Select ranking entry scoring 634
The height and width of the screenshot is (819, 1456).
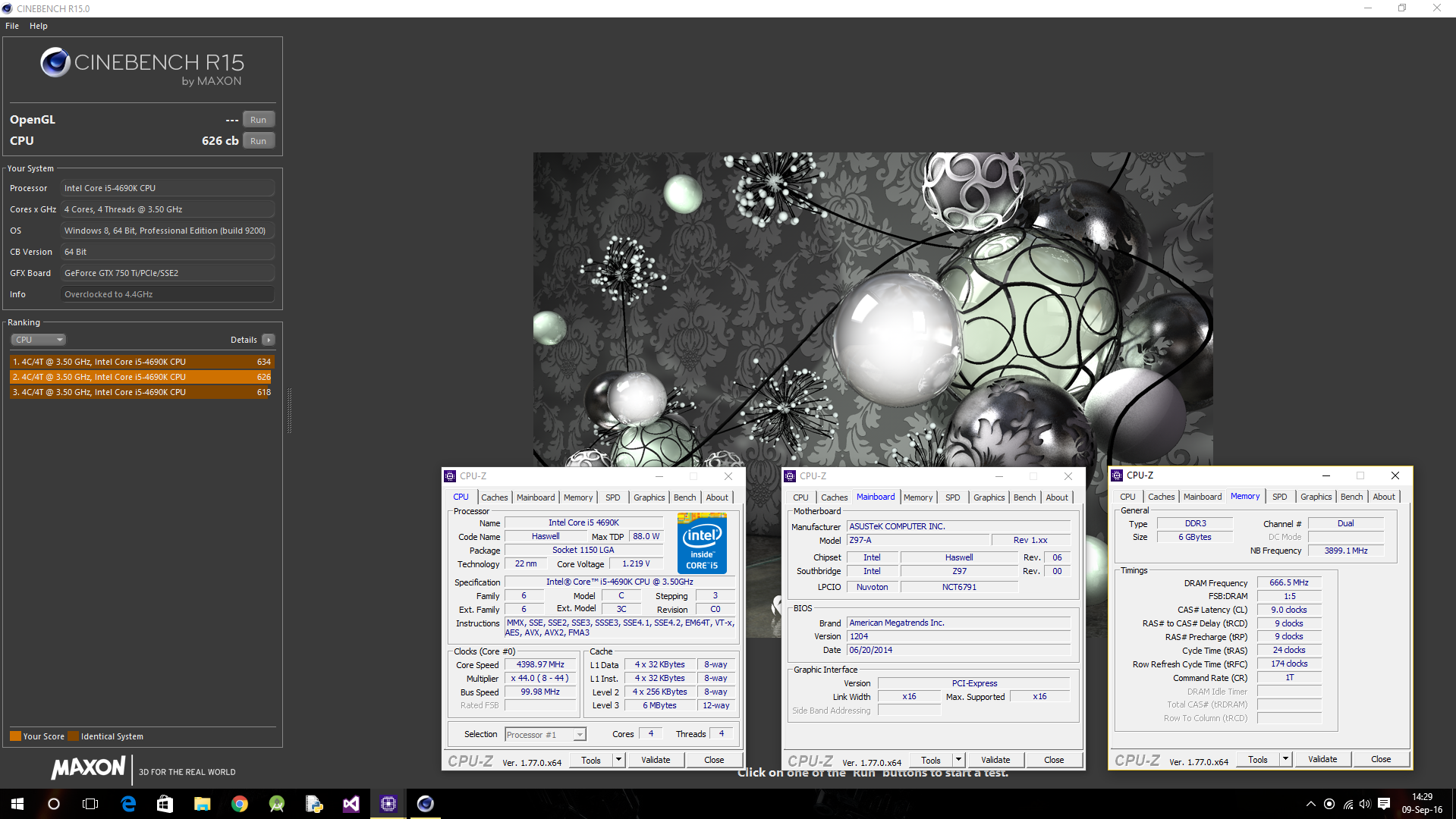point(142,362)
